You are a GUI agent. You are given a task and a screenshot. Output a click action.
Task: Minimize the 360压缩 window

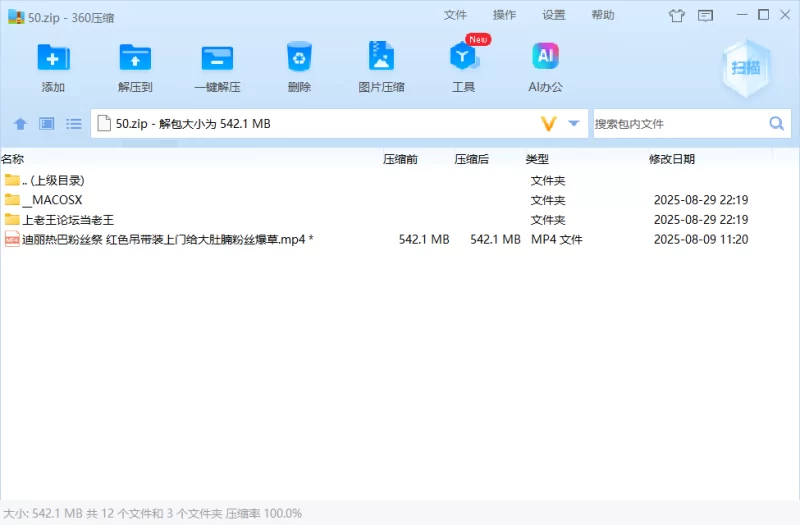742,15
